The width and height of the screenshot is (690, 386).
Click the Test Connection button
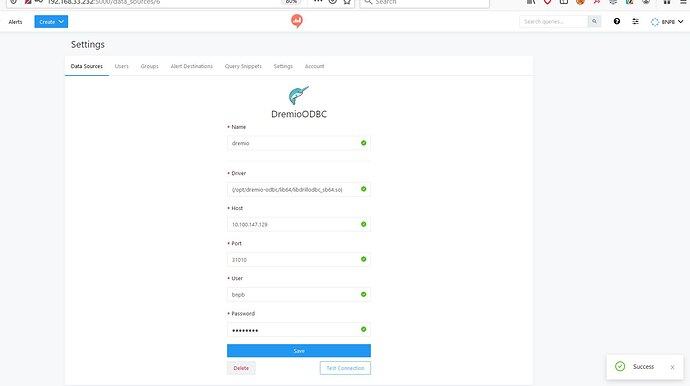coord(345,368)
